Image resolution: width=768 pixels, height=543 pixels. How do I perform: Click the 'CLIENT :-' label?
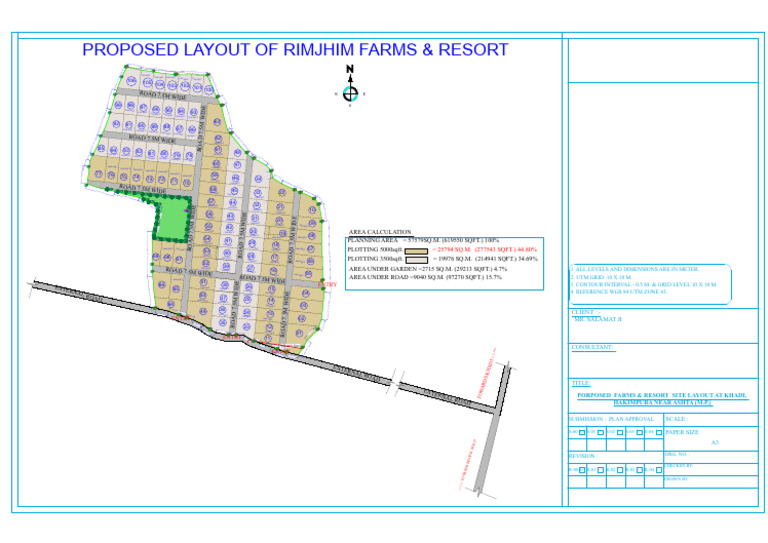586,312
